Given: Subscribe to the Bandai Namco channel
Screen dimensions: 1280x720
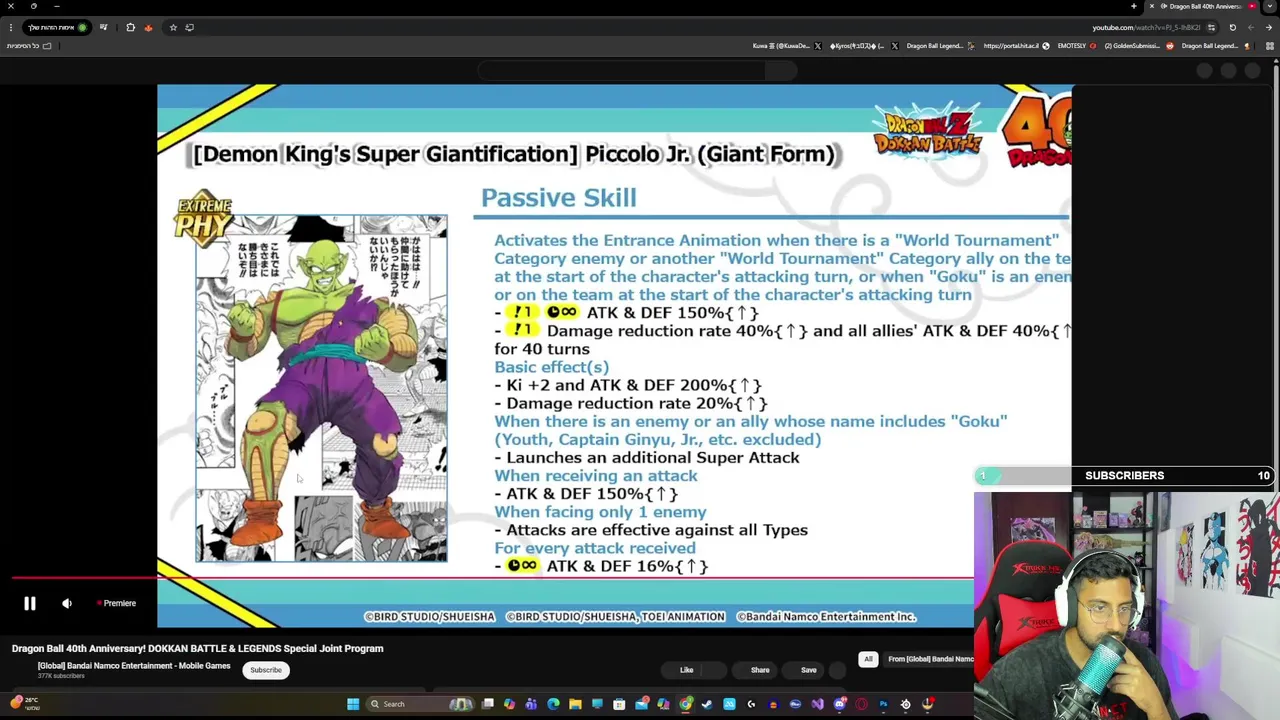Looking at the screenshot, I should coord(266,670).
